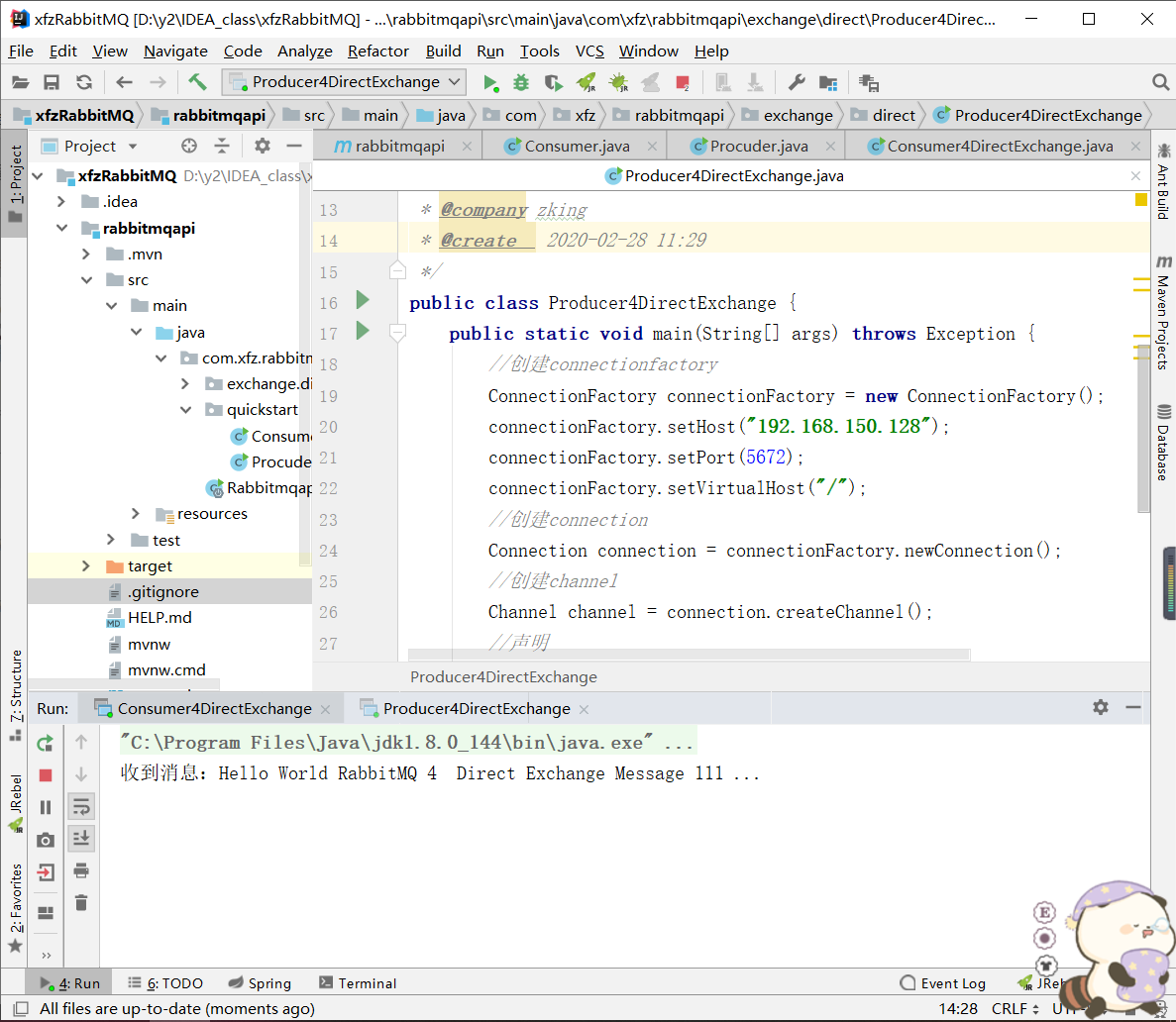Print the console output using printer icon
This screenshot has height=1022, width=1176.
coord(81,870)
